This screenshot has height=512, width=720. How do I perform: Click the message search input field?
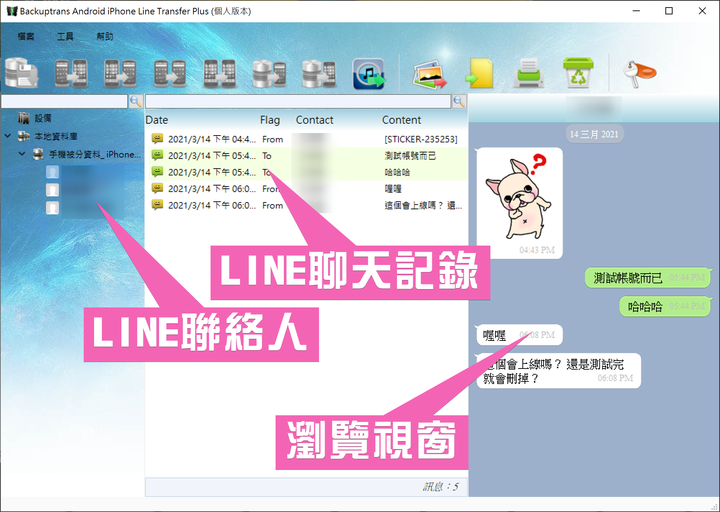tap(298, 101)
